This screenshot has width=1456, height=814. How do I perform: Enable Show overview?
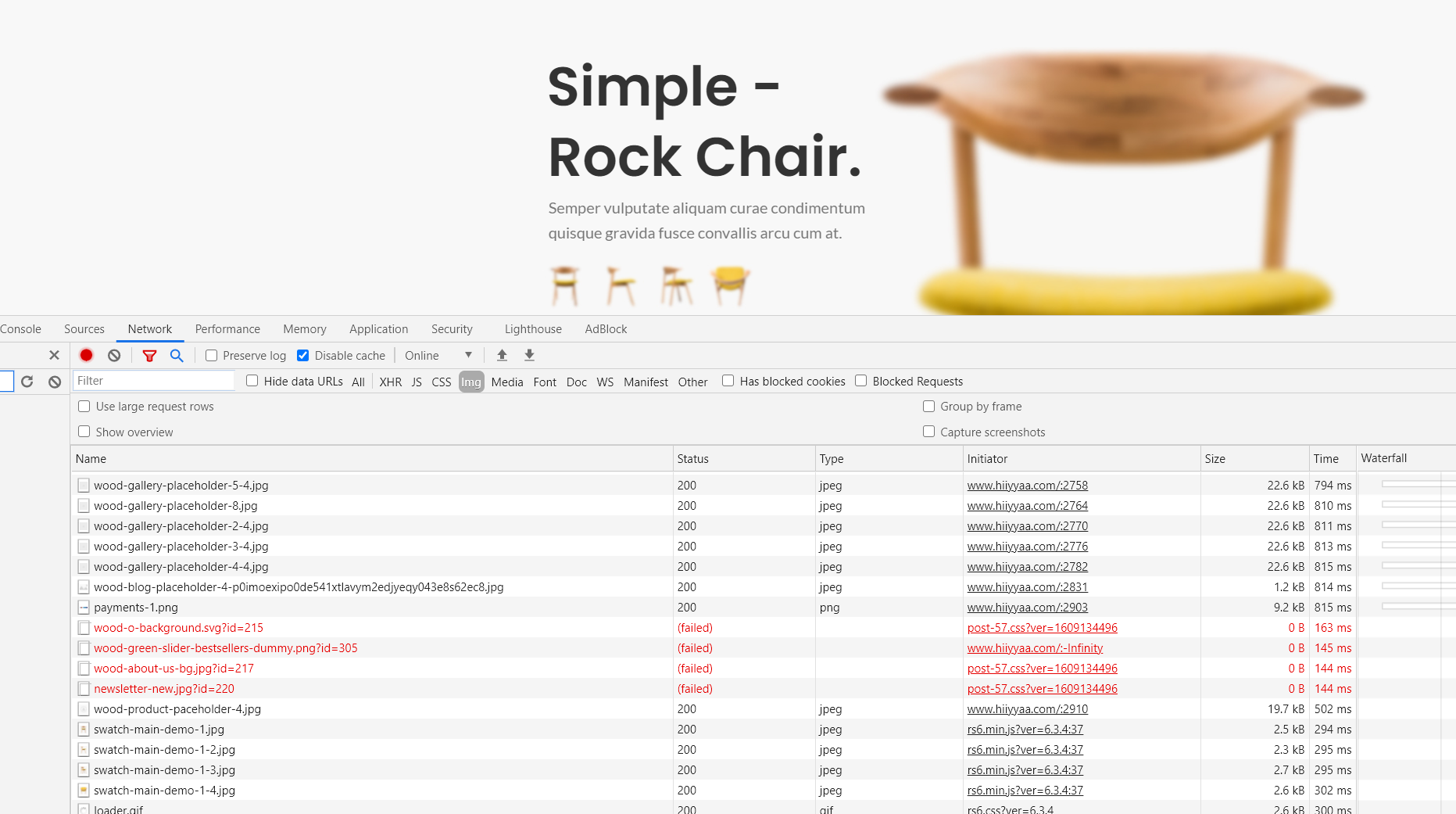(84, 432)
